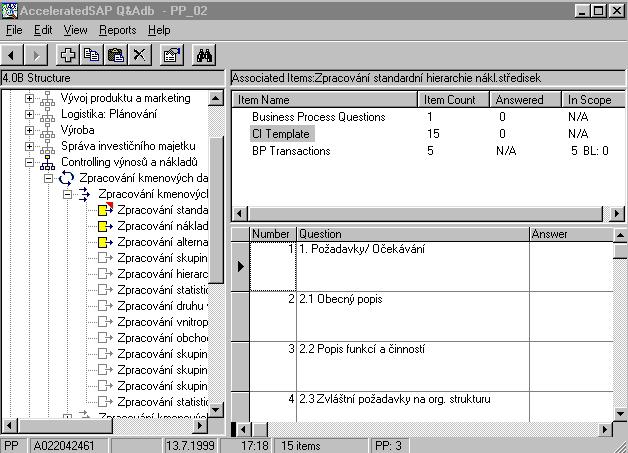Click the process icon beside Zpracování druhu

[x=106, y=306]
